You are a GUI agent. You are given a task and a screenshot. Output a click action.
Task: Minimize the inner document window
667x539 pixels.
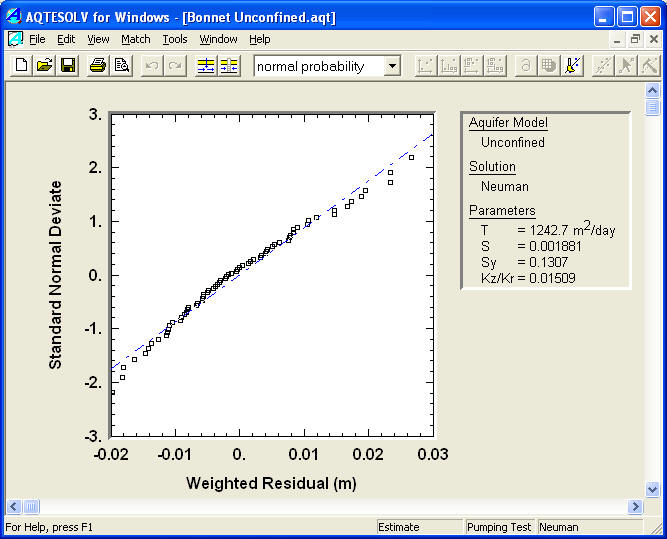617,40
